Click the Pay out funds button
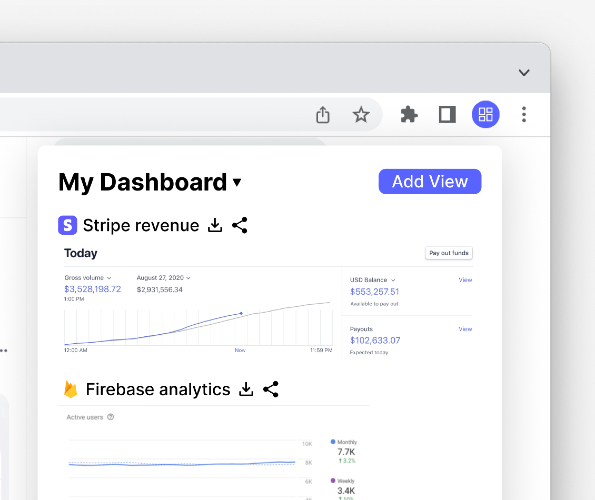 point(449,253)
